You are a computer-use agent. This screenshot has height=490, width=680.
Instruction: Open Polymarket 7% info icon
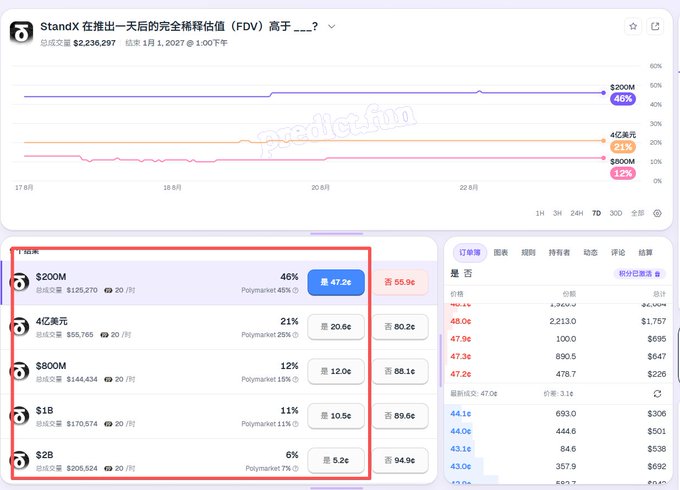pyautogui.click(x=295, y=468)
